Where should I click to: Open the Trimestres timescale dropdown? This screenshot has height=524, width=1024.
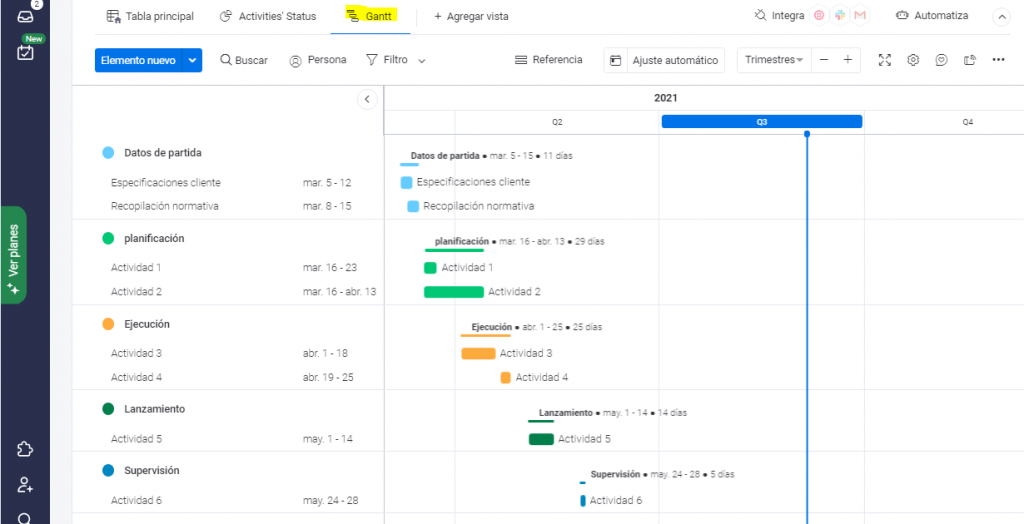click(x=774, y=60)
